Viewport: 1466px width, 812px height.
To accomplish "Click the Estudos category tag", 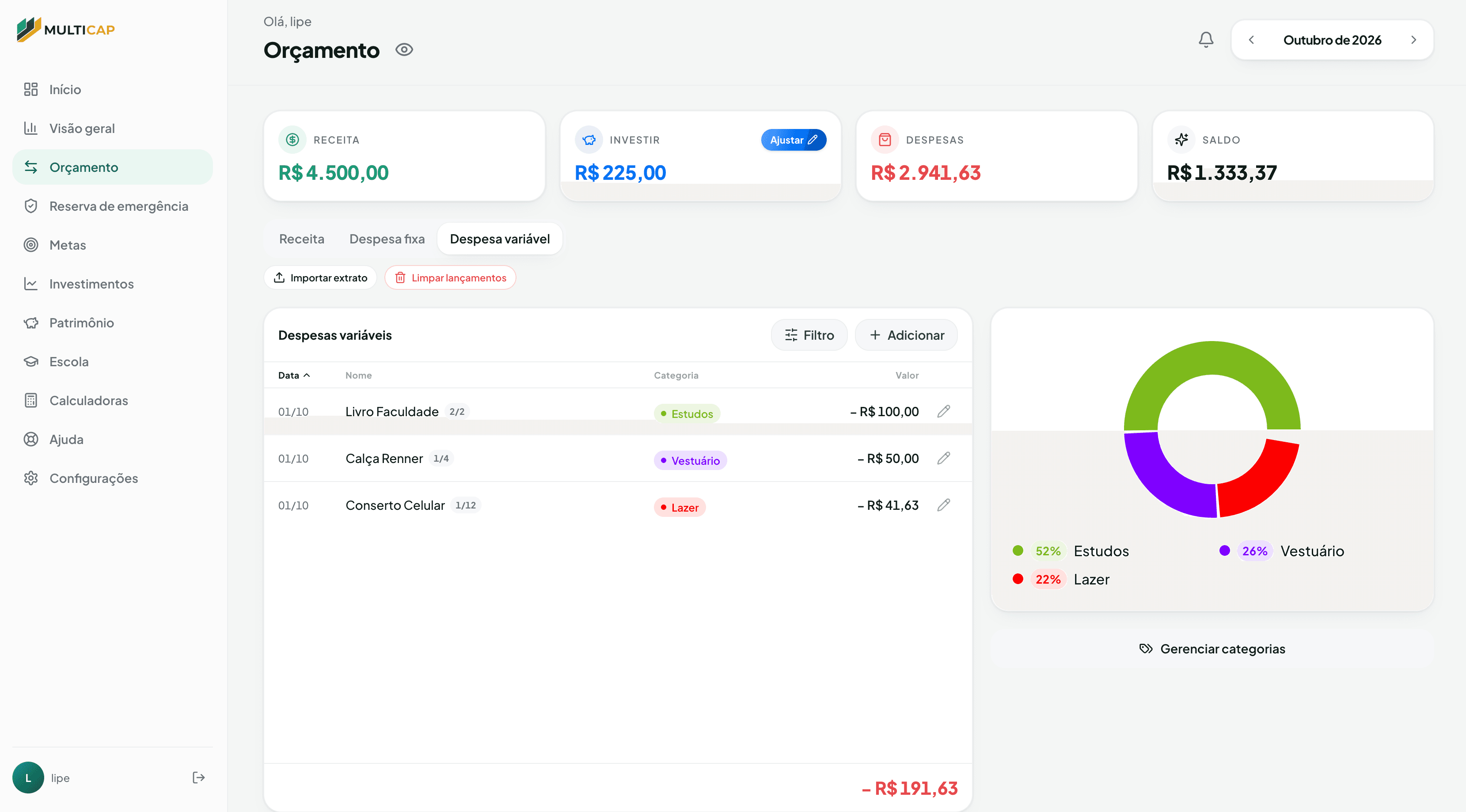I will click(687, 414).
